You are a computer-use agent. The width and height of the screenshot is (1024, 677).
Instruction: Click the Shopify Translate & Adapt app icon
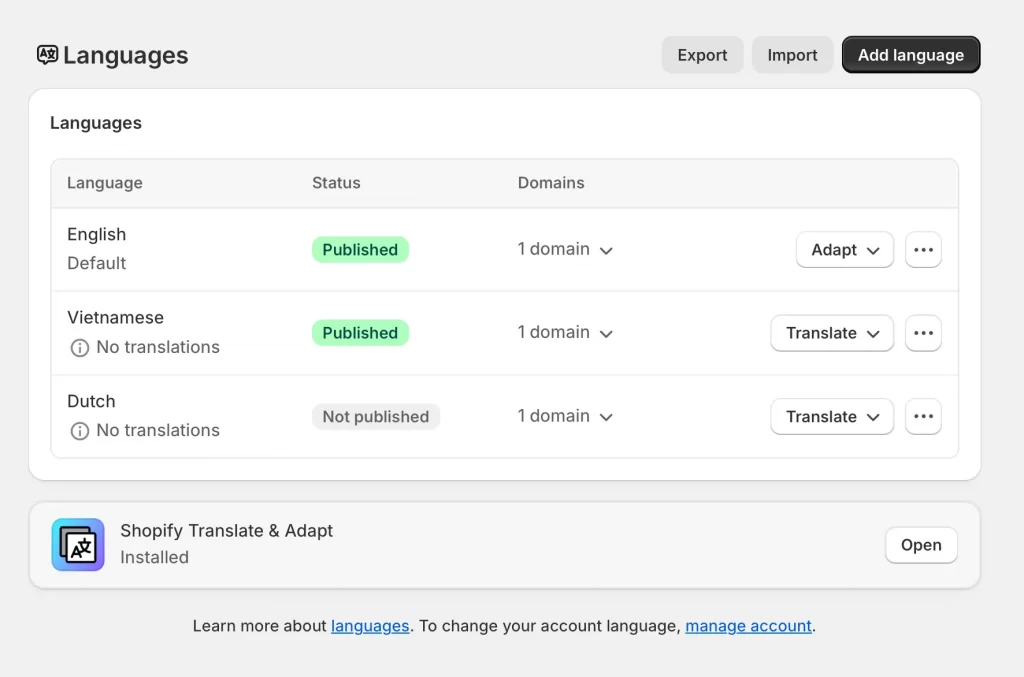coord(77,545)
